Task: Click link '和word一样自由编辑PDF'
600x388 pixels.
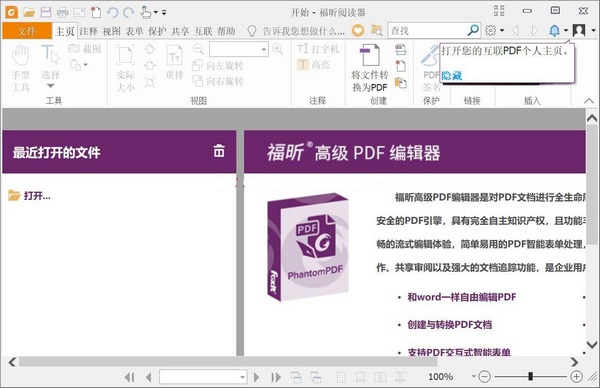Action: tap(461, 297)
